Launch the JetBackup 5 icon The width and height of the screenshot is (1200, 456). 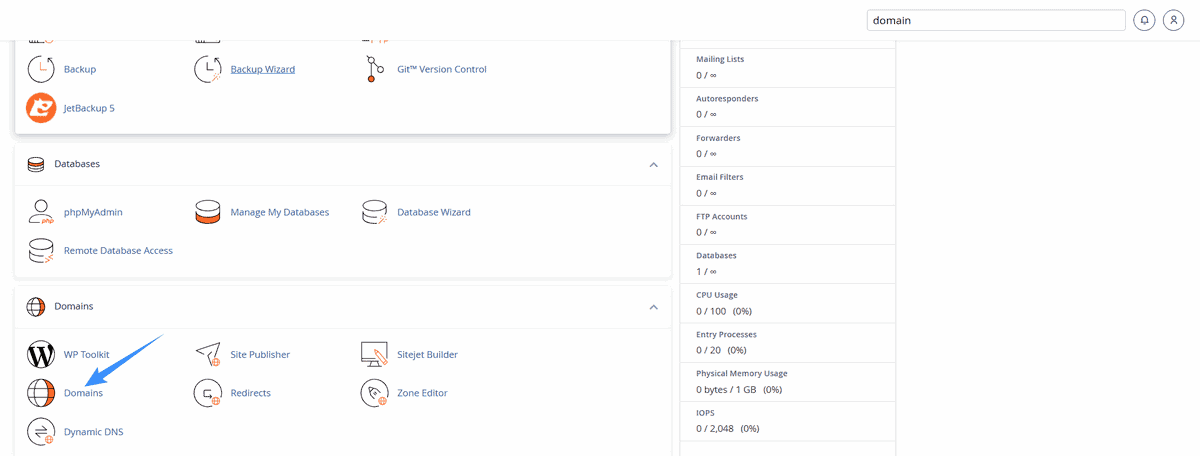pyautogui.click(x=41, y=107)
